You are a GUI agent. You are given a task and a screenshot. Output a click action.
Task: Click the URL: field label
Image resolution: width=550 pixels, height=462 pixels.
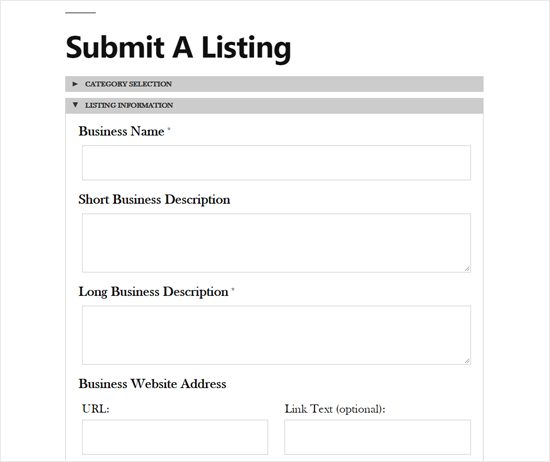click(96, 409)
